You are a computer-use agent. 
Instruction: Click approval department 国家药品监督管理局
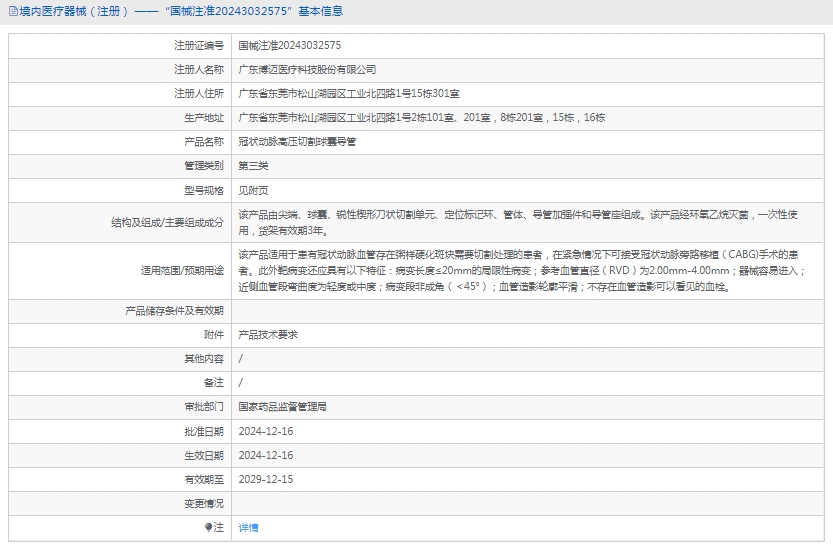coord(282,407)
